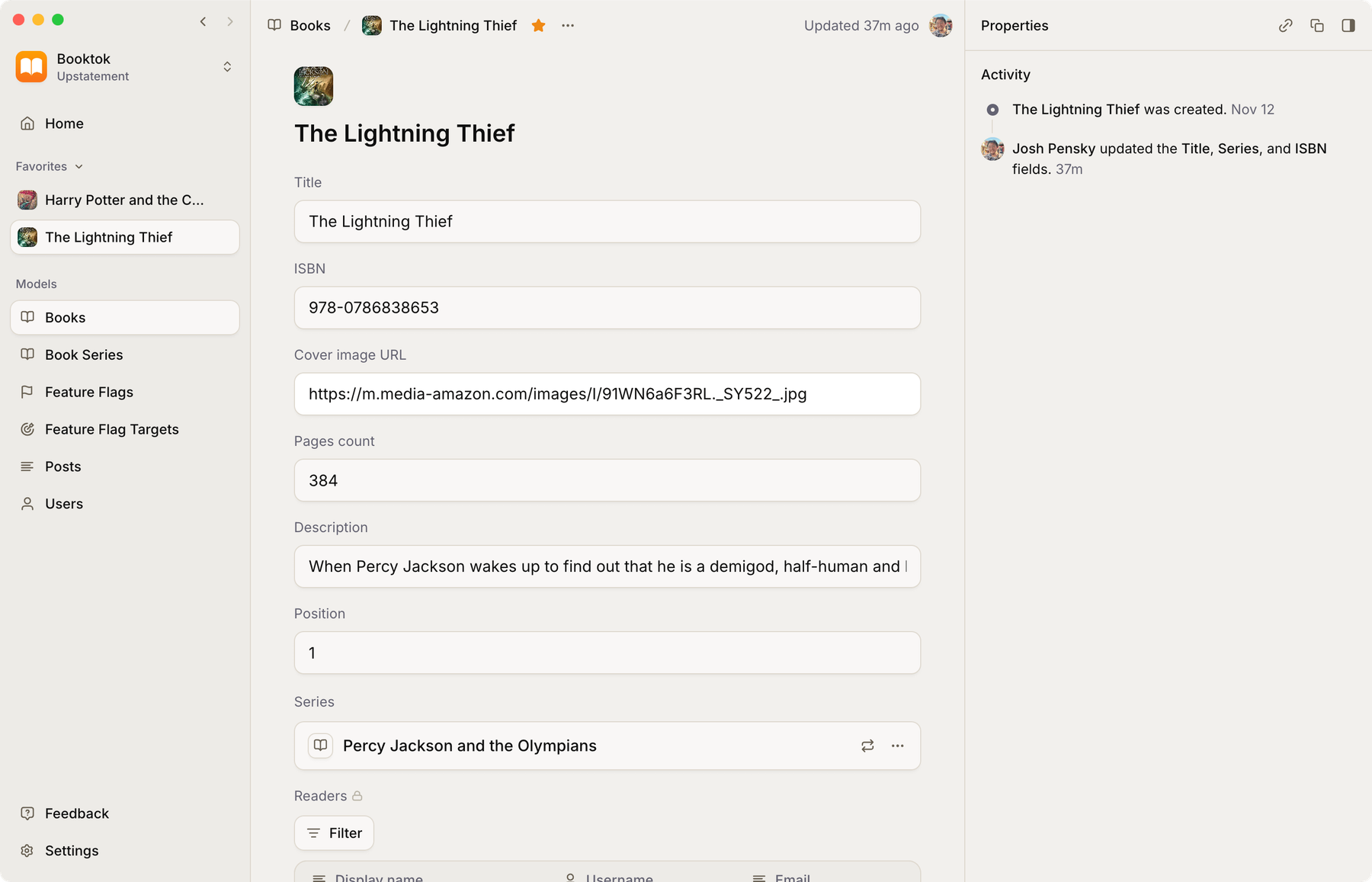Open the more options menu for series

898,746
